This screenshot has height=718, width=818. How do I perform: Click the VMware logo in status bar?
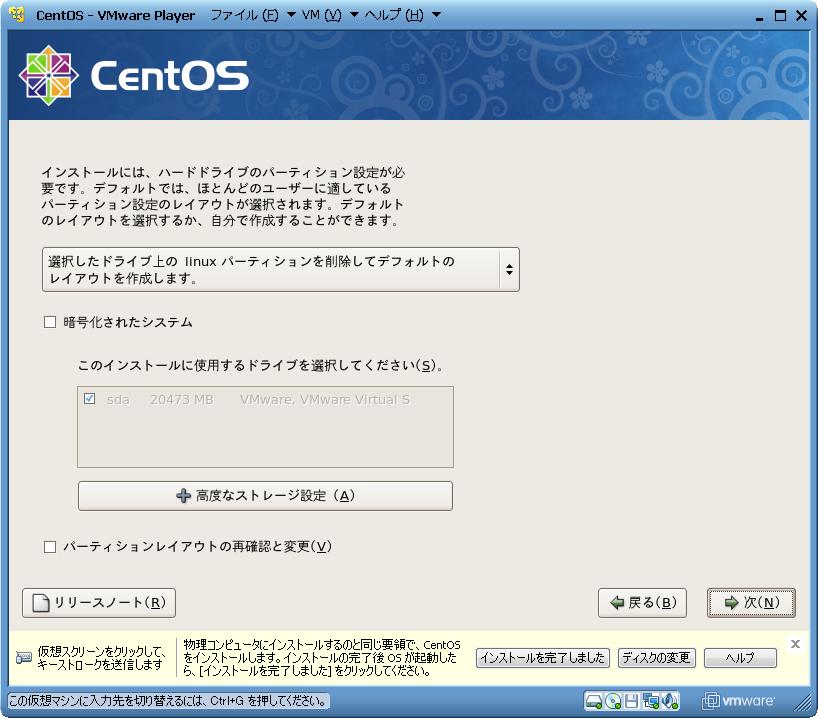[x=740, y=700]
